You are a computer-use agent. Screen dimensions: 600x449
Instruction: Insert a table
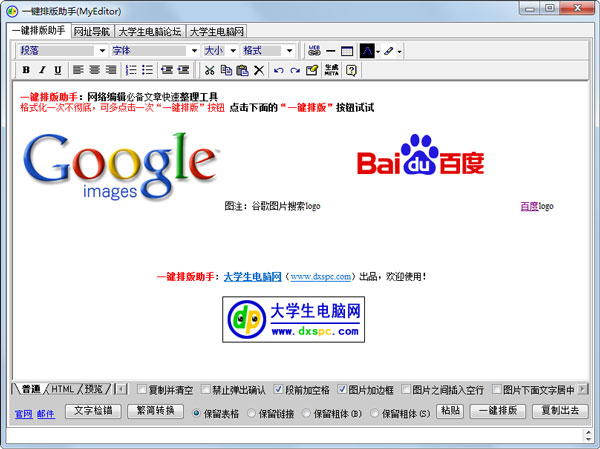347,51
